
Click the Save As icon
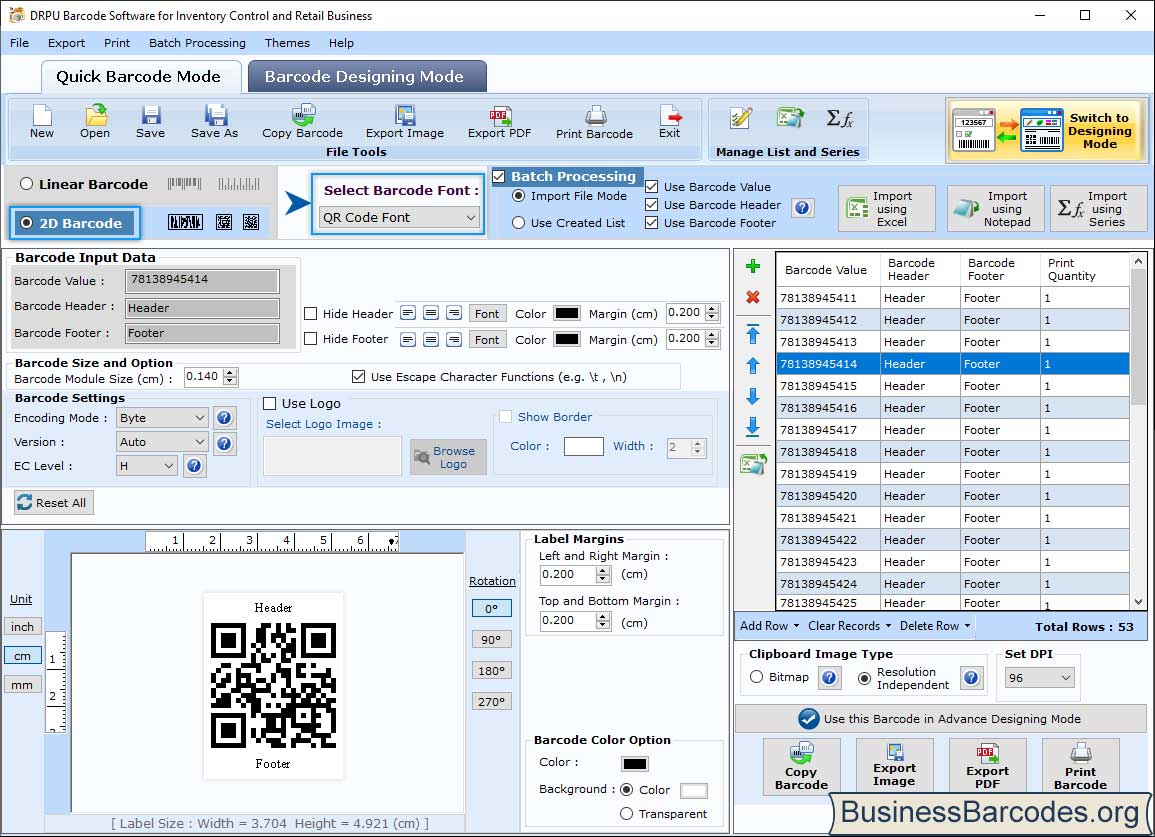[214, 122]
